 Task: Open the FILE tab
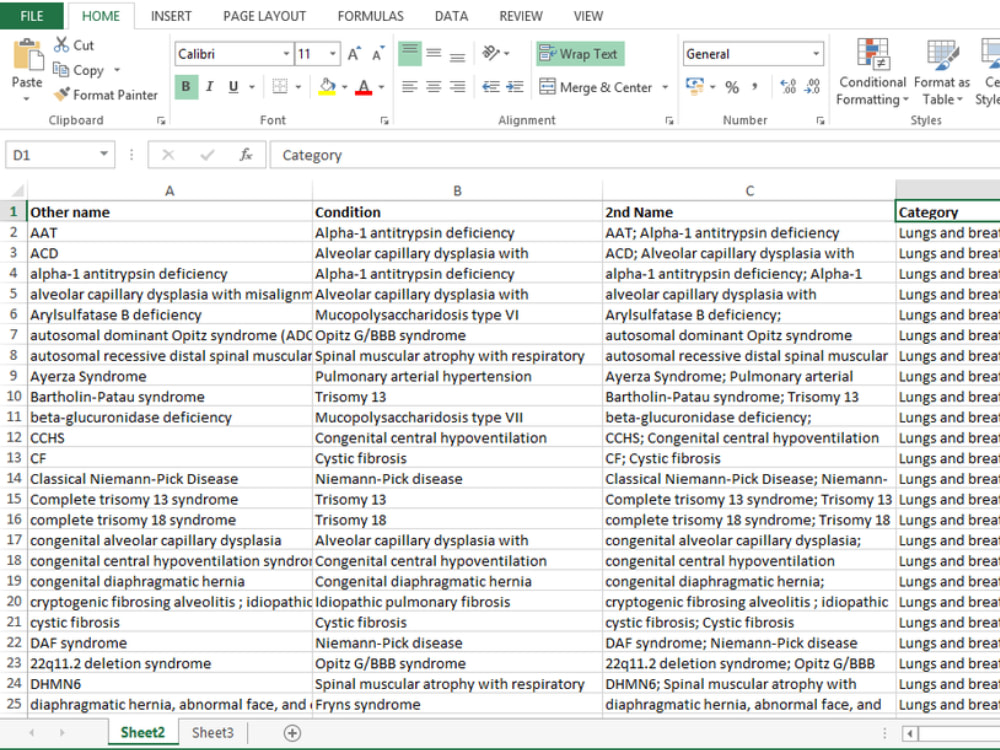tap(32, 16)
